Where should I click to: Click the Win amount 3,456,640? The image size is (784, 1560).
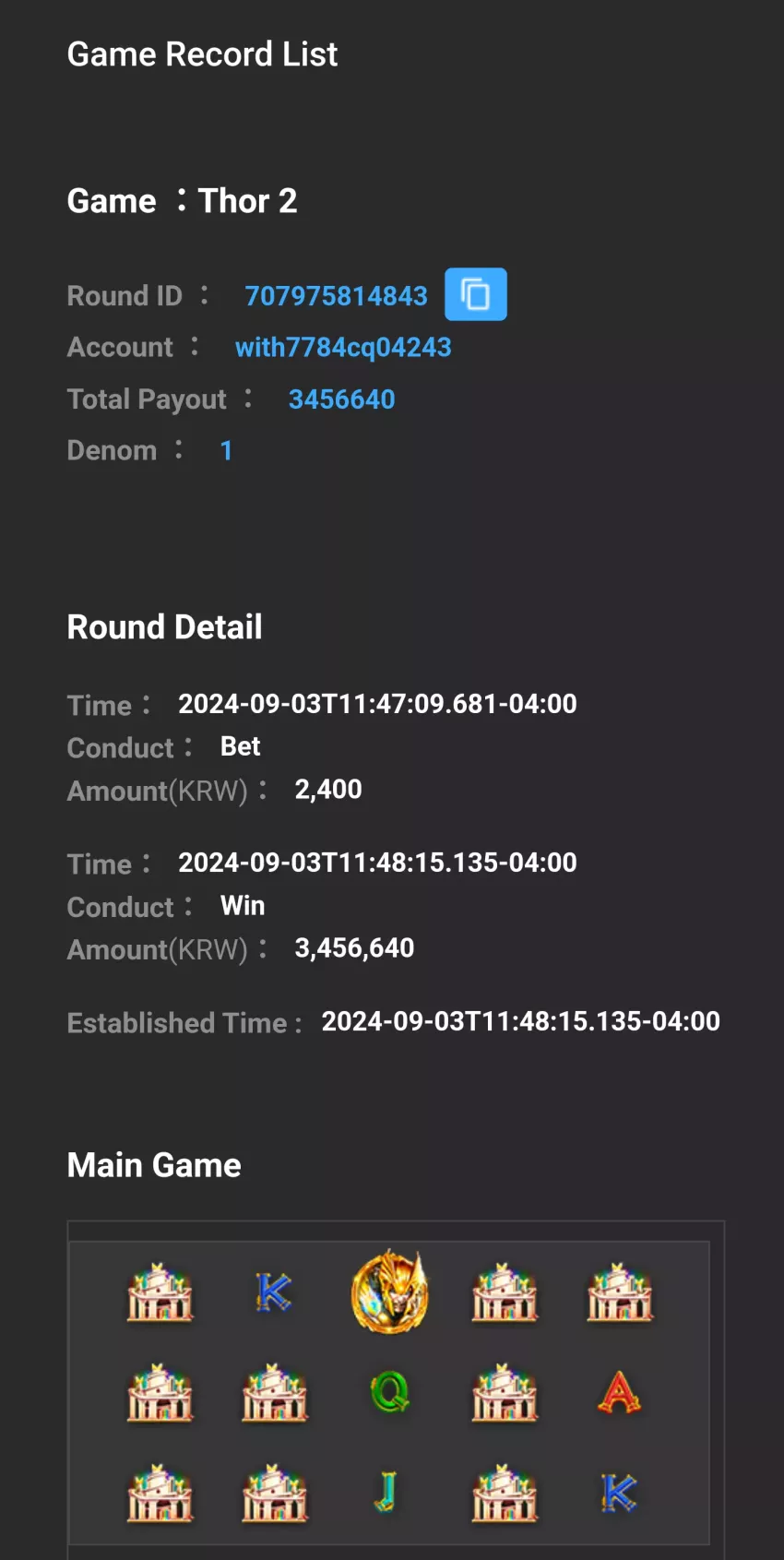(354, 948)
